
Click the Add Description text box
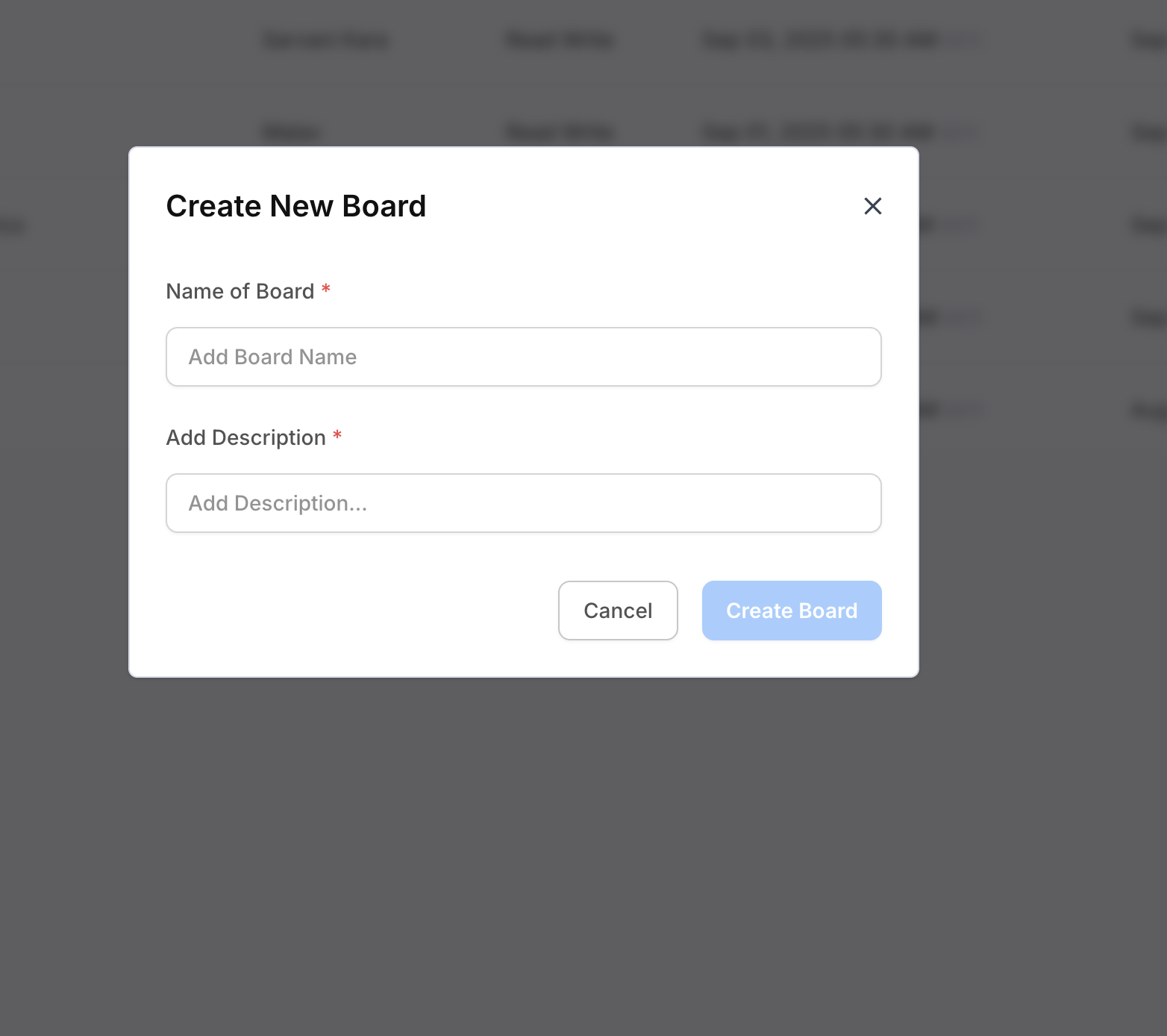pos(523,503)
